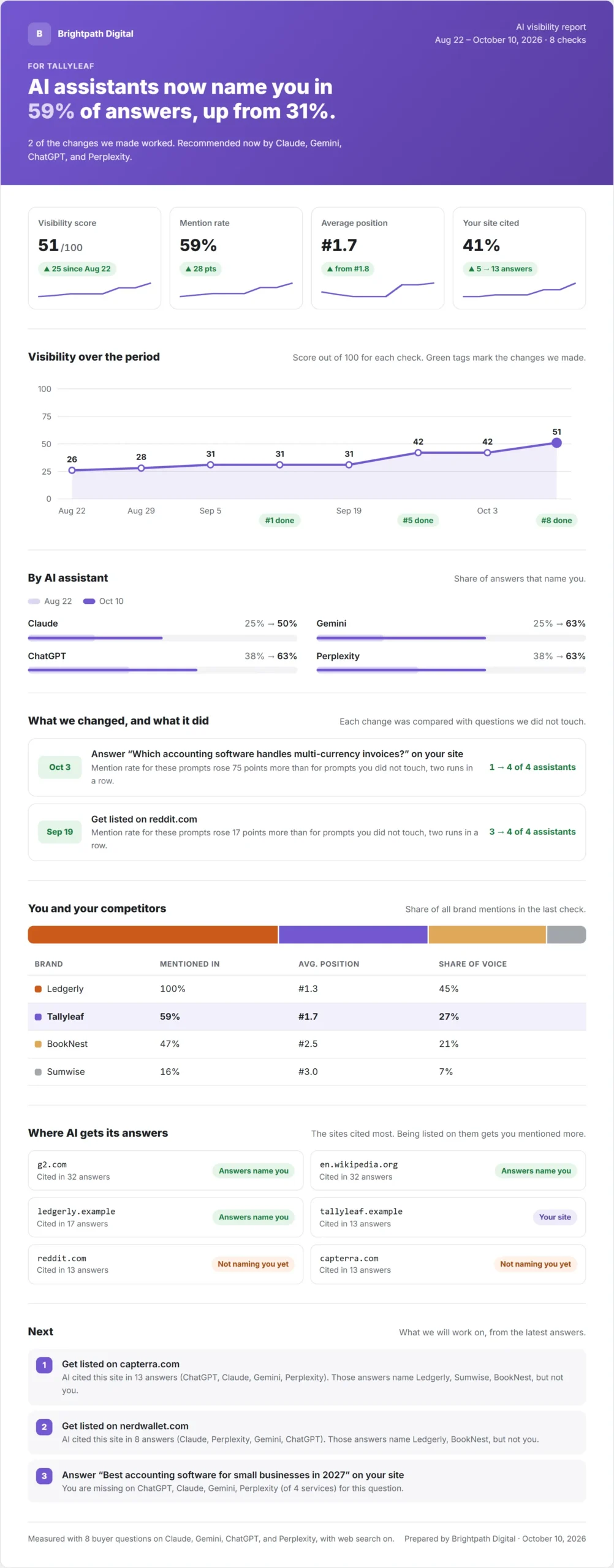
Task: Click the Sumwise average position #3.0
Action: point(308,1072)
